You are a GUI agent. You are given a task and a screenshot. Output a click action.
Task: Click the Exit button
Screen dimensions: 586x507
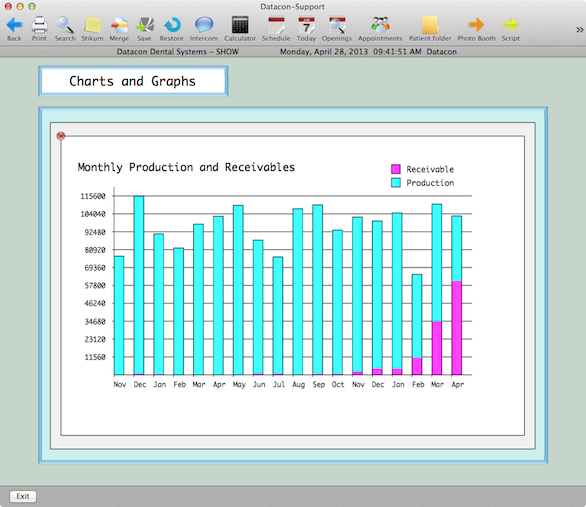pos(23,496)
